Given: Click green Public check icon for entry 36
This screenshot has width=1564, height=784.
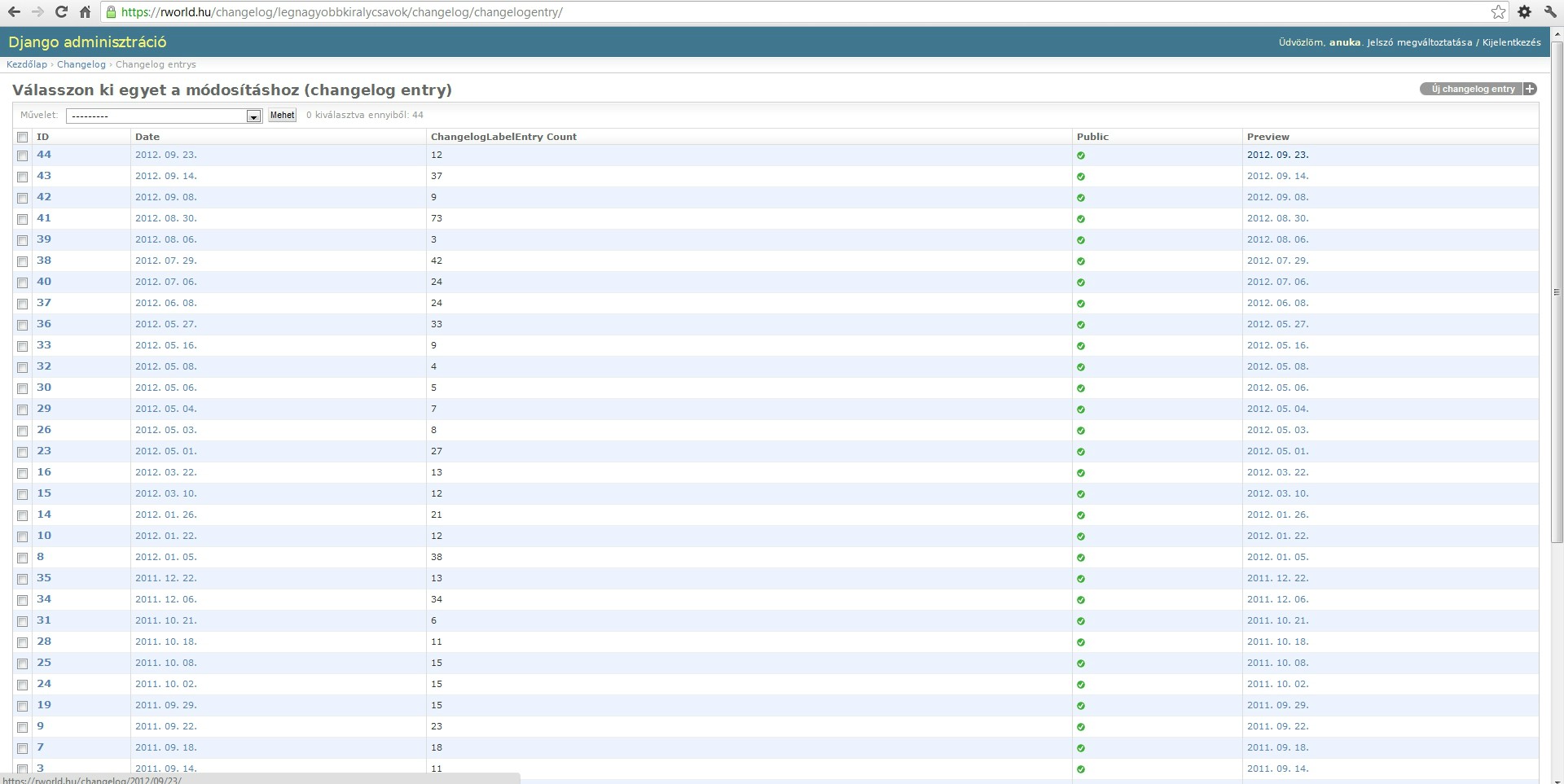Looking at the screenshot, I should (1081, 325).
